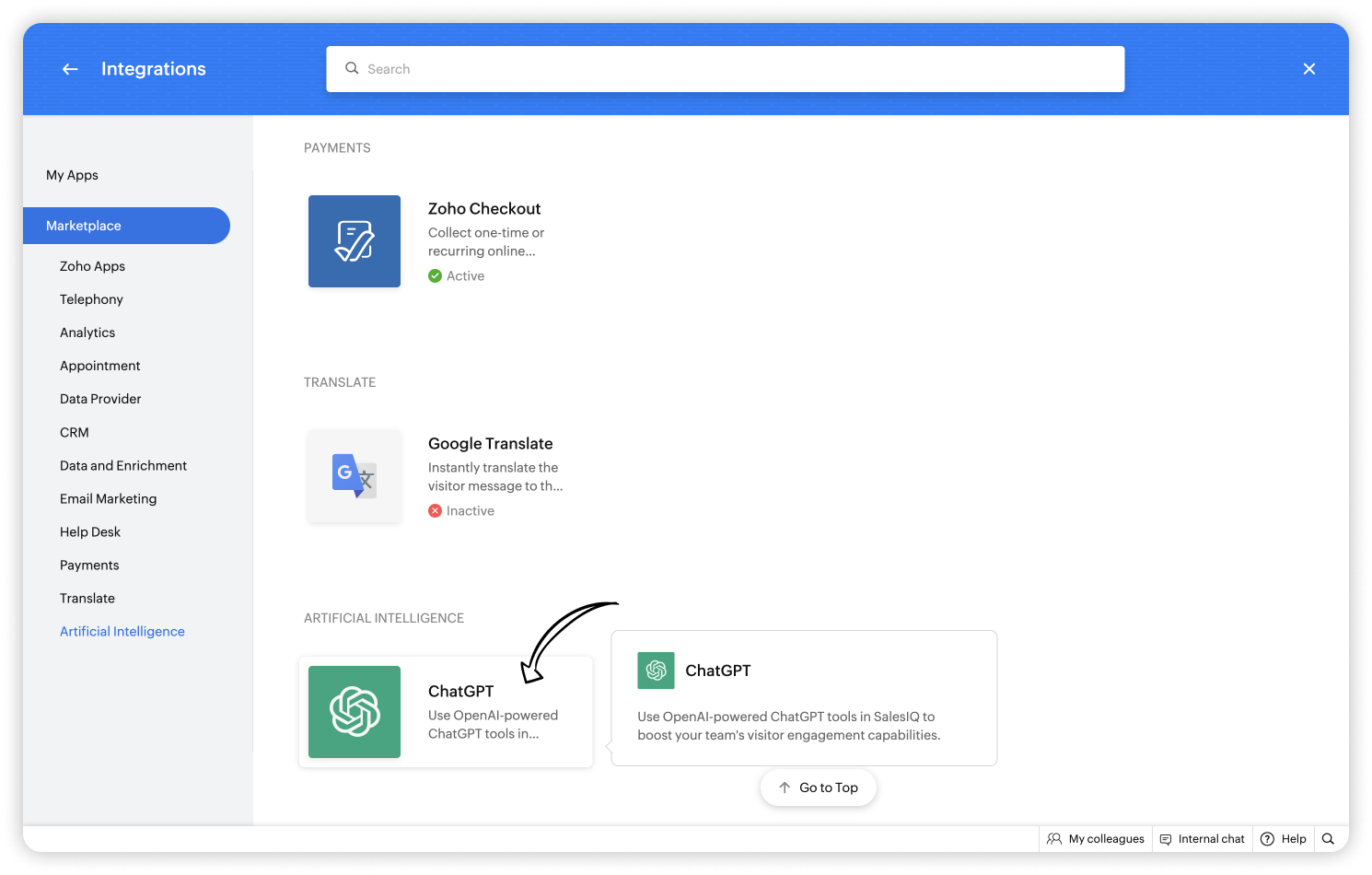This screenshot has height=875, width=1372.
Task: Open the ChatGPT card title
Action: point(460,692)
